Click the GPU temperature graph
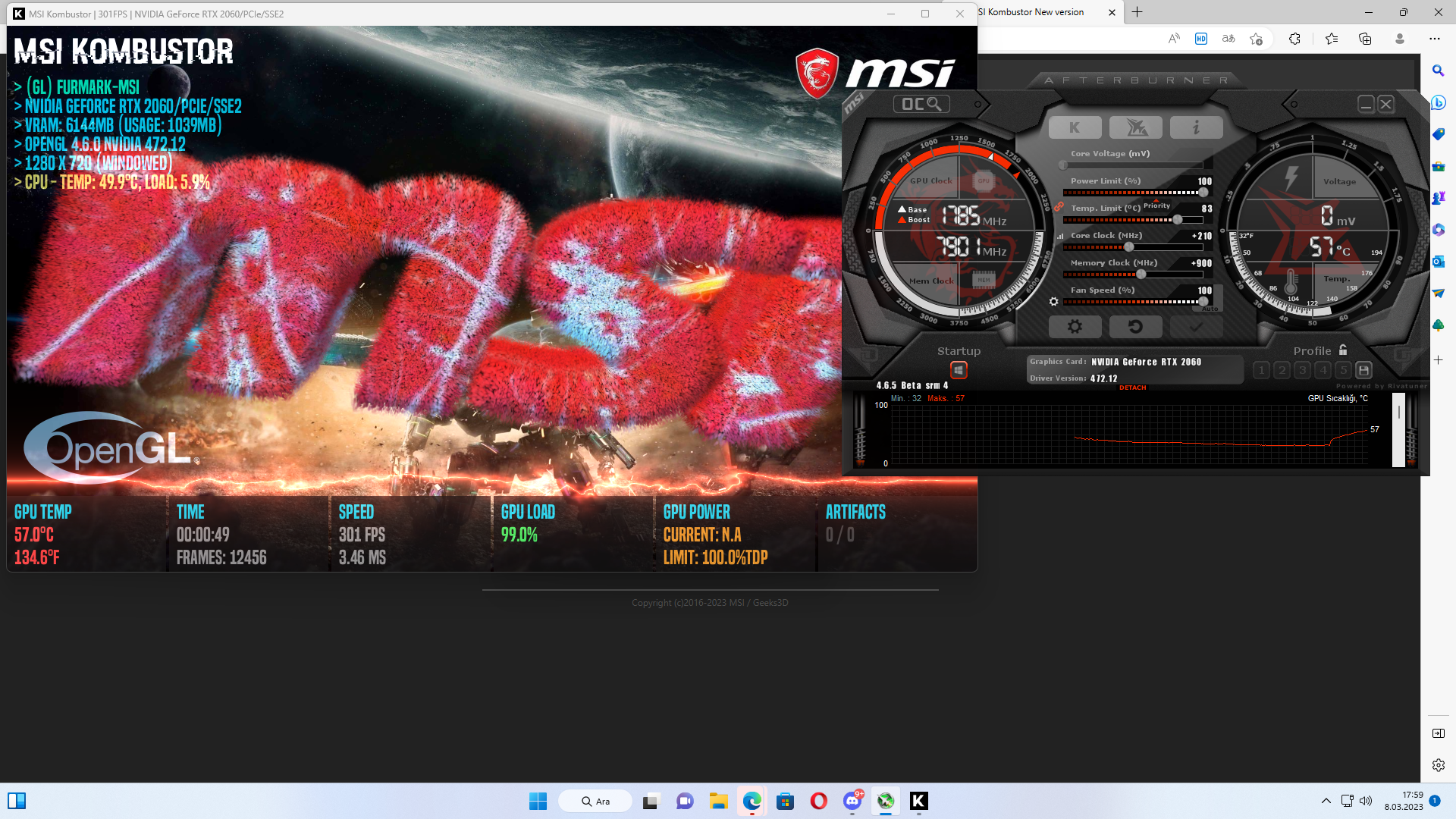 tap(1130, 434)
